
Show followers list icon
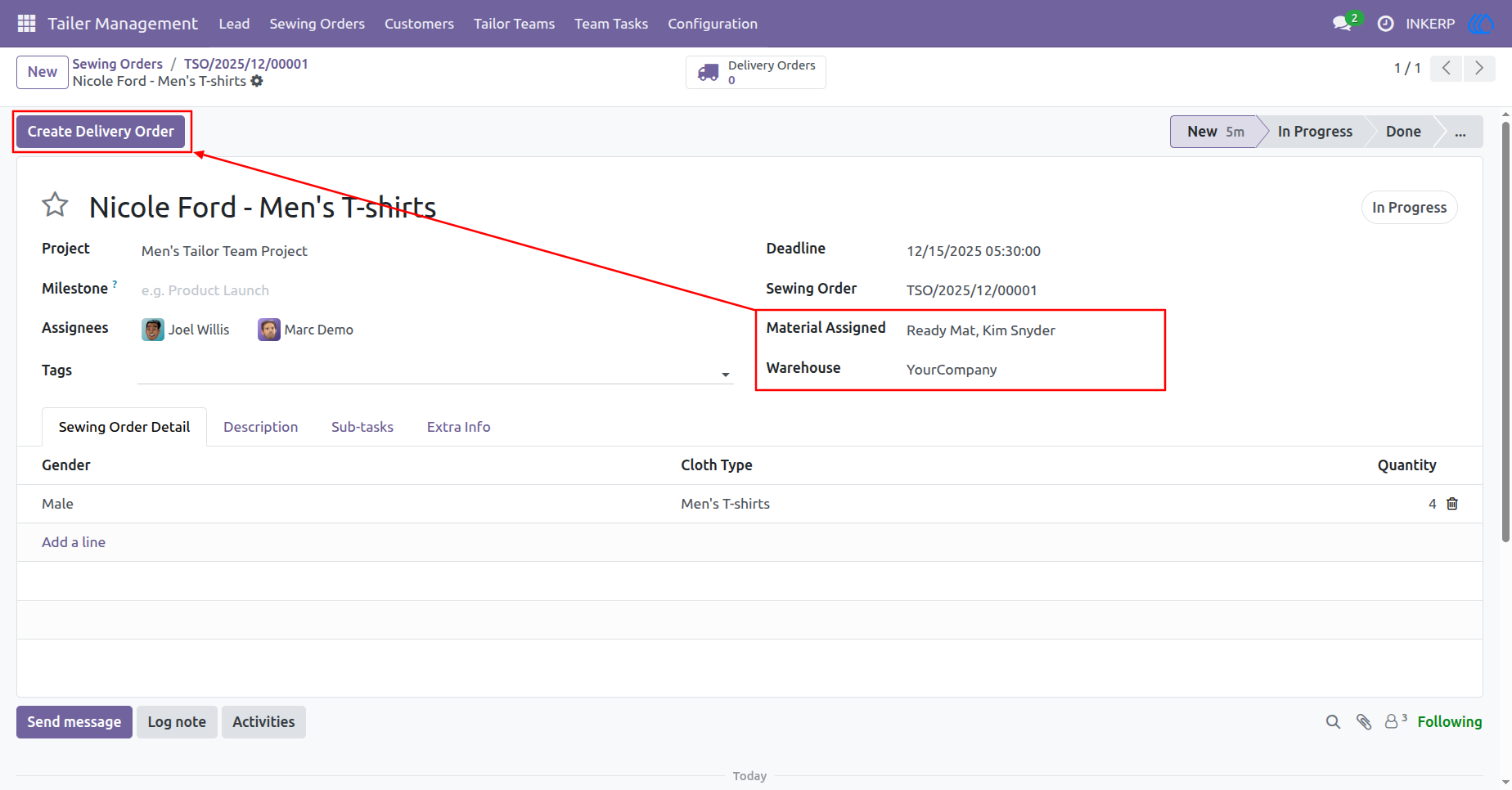[x=1395, y=721]
